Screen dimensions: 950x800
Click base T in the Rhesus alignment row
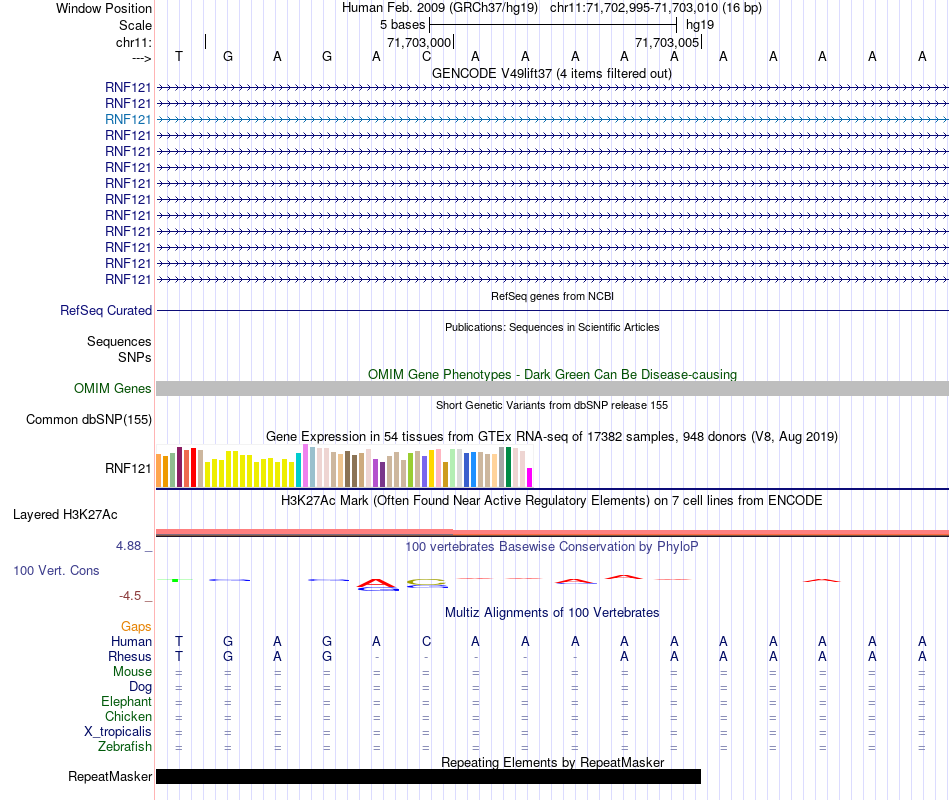pos(179,656)
